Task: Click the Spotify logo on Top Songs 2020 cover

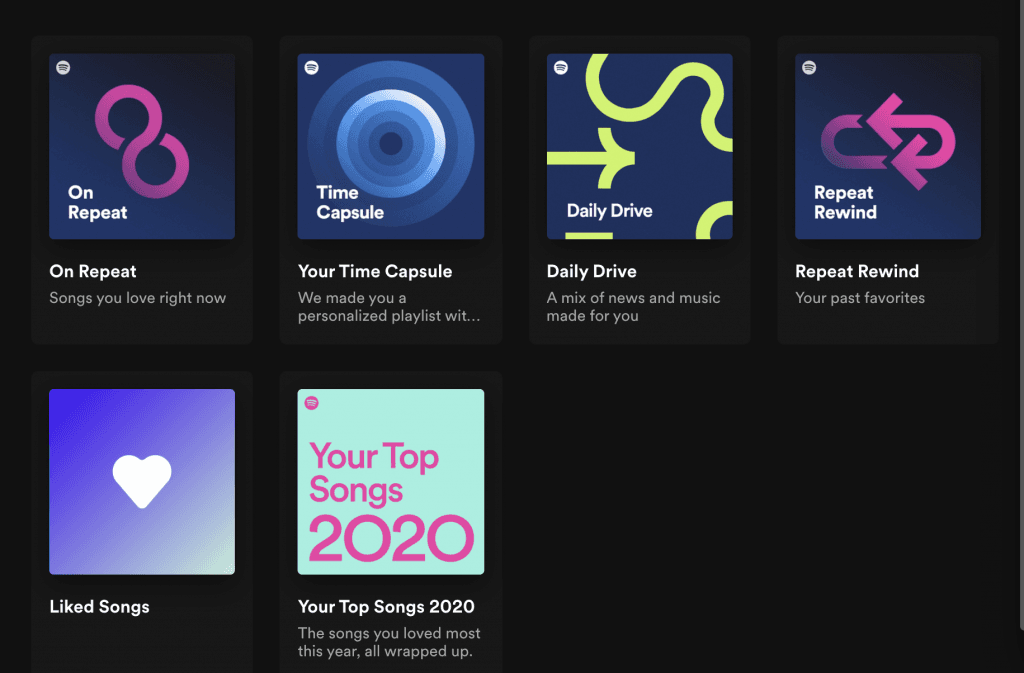Action: coord(312,403)
